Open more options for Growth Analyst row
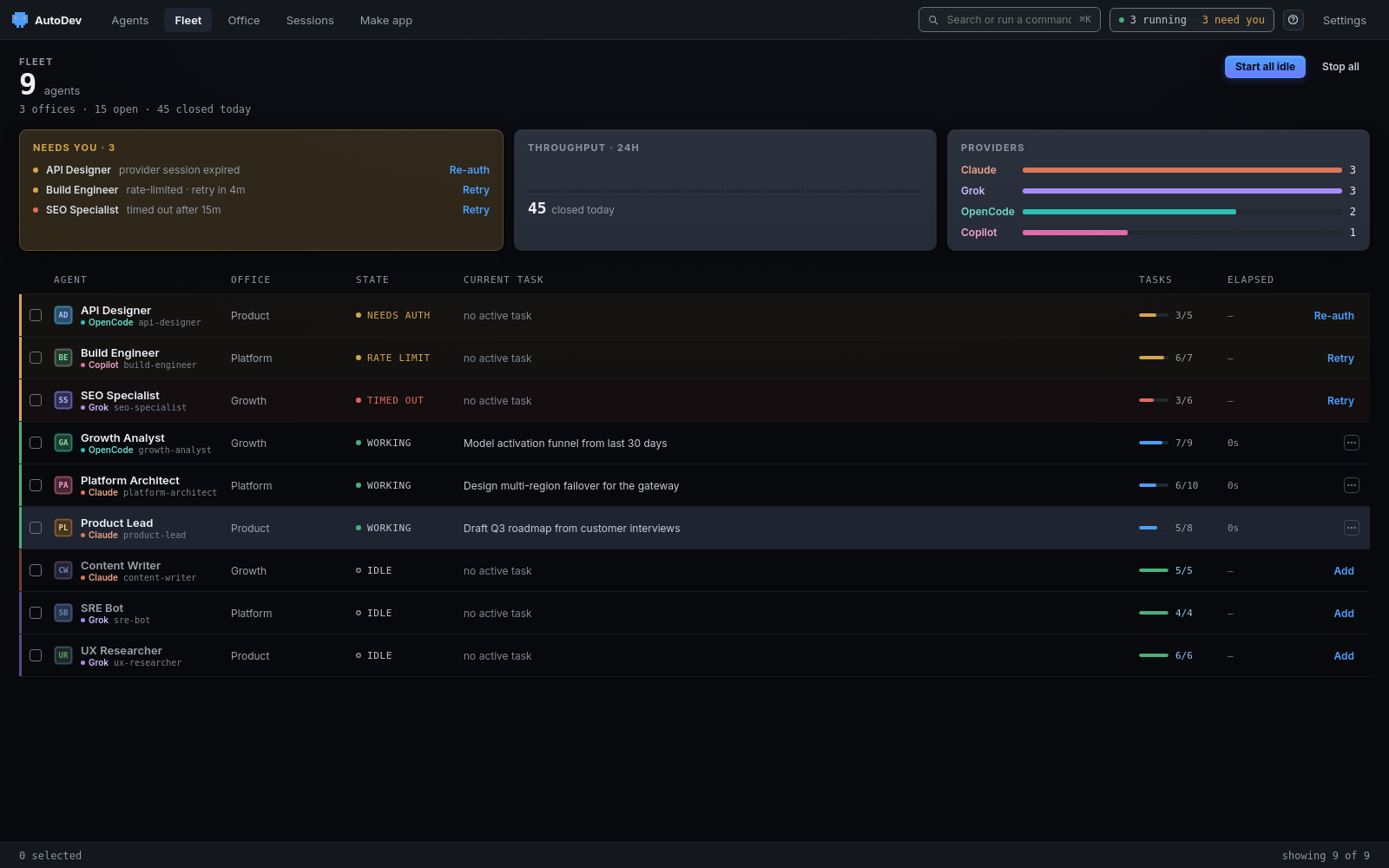This screenshot has width=1389, height=868. 1352,443
